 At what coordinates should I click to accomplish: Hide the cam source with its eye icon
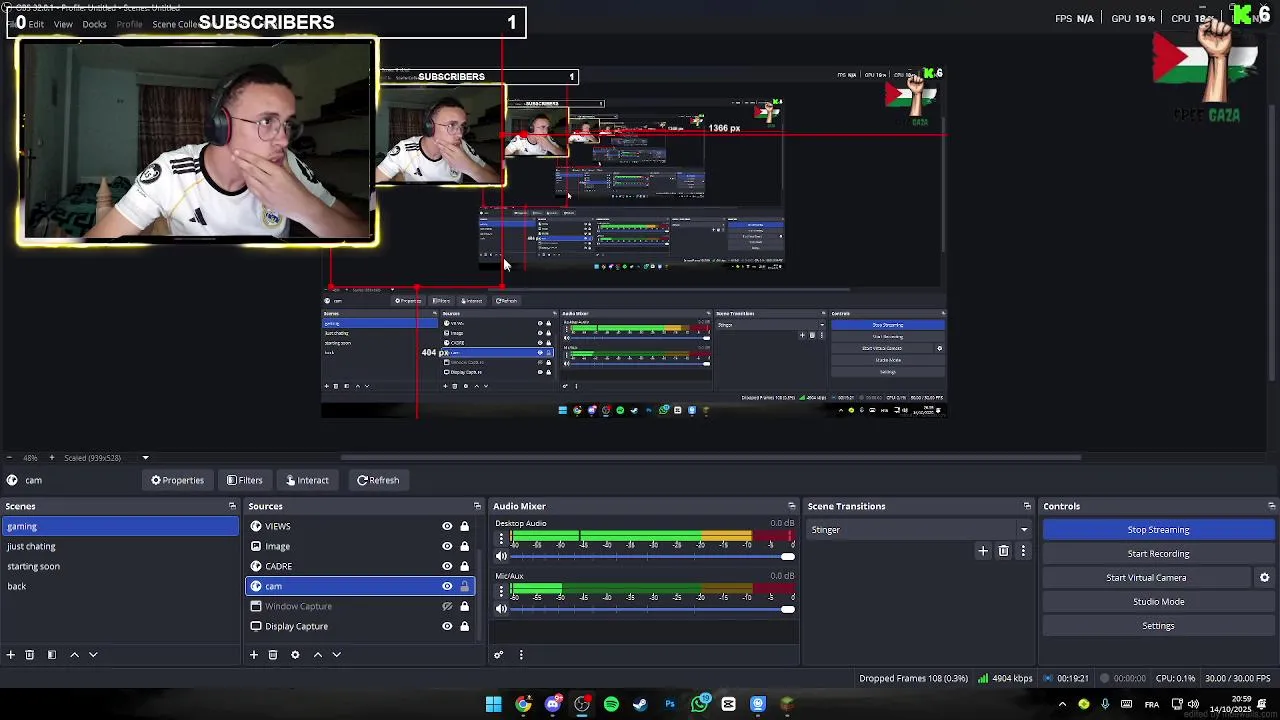tap(447, 586)
